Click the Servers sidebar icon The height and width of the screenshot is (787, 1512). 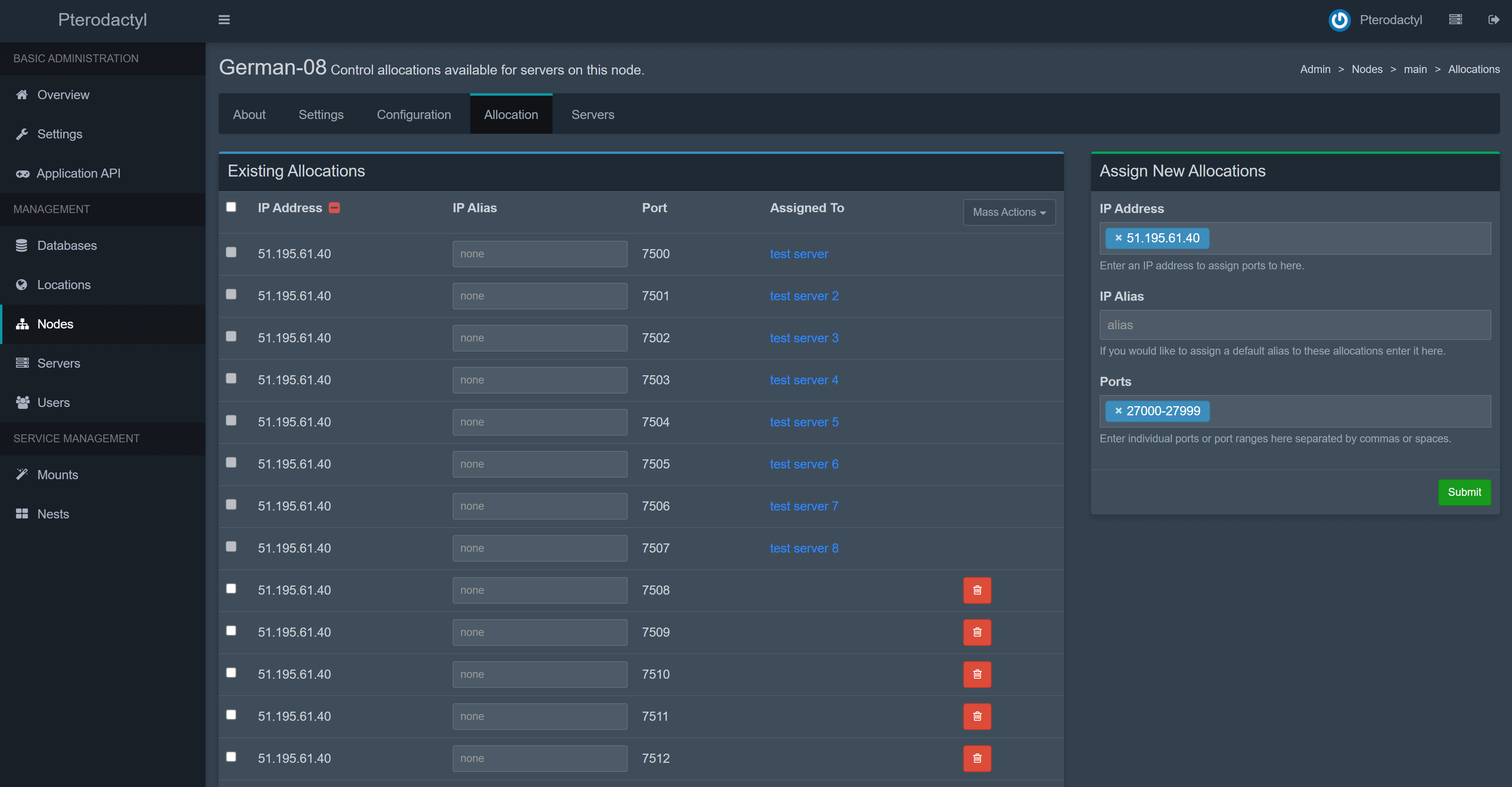click(x=22, y=362)
